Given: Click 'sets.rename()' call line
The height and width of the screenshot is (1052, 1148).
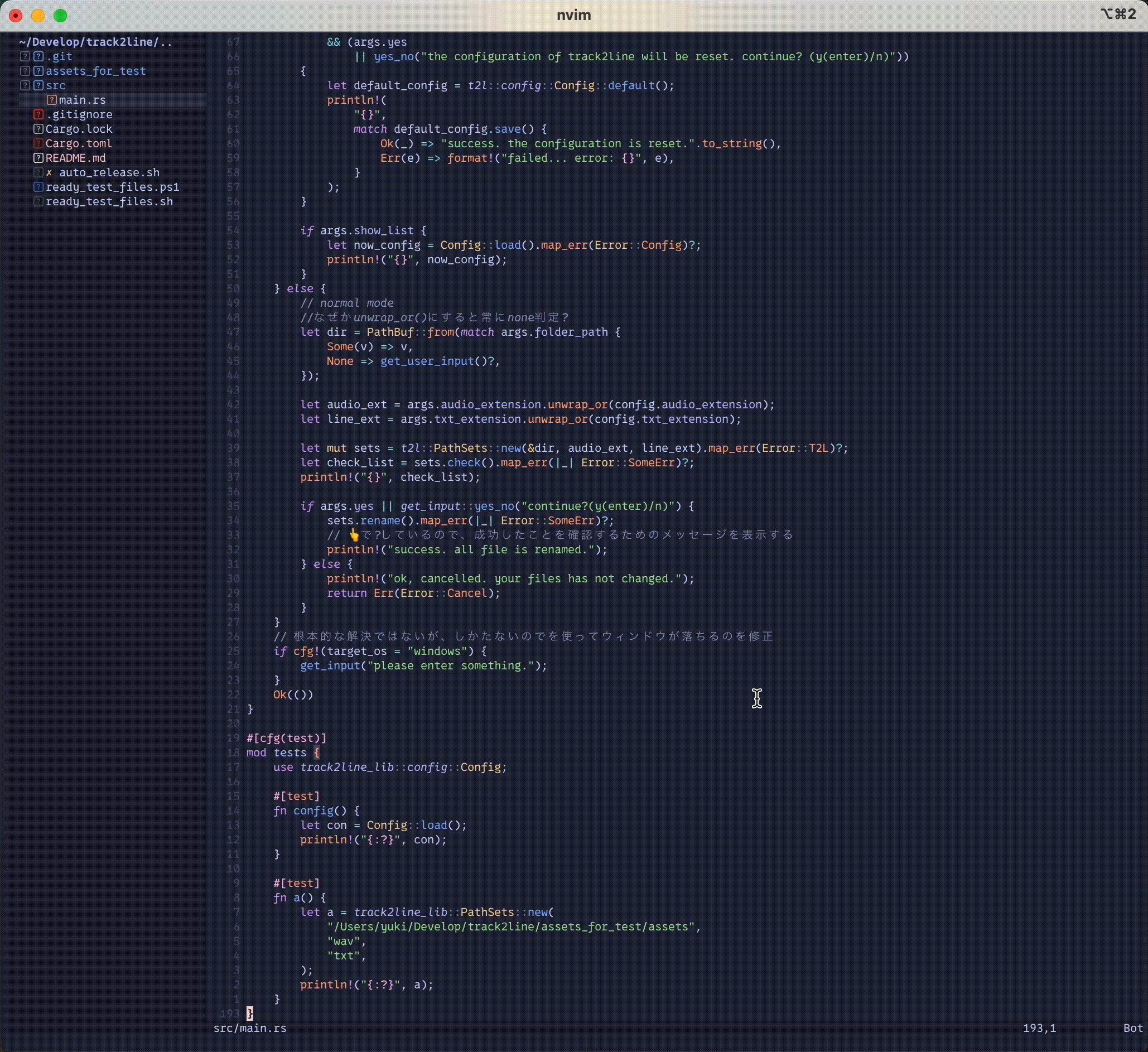Looking at the screenshot, I should coord(471,521).
